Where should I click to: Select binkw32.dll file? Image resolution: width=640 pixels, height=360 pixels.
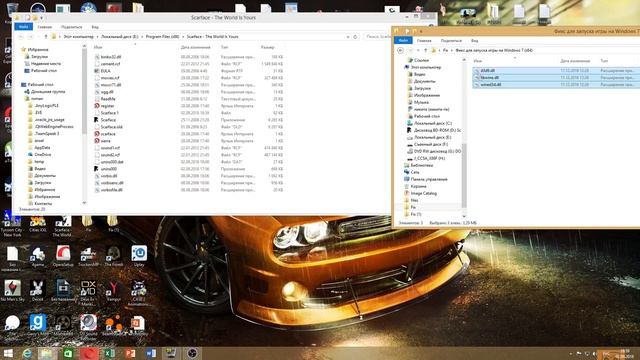(107, 57)
